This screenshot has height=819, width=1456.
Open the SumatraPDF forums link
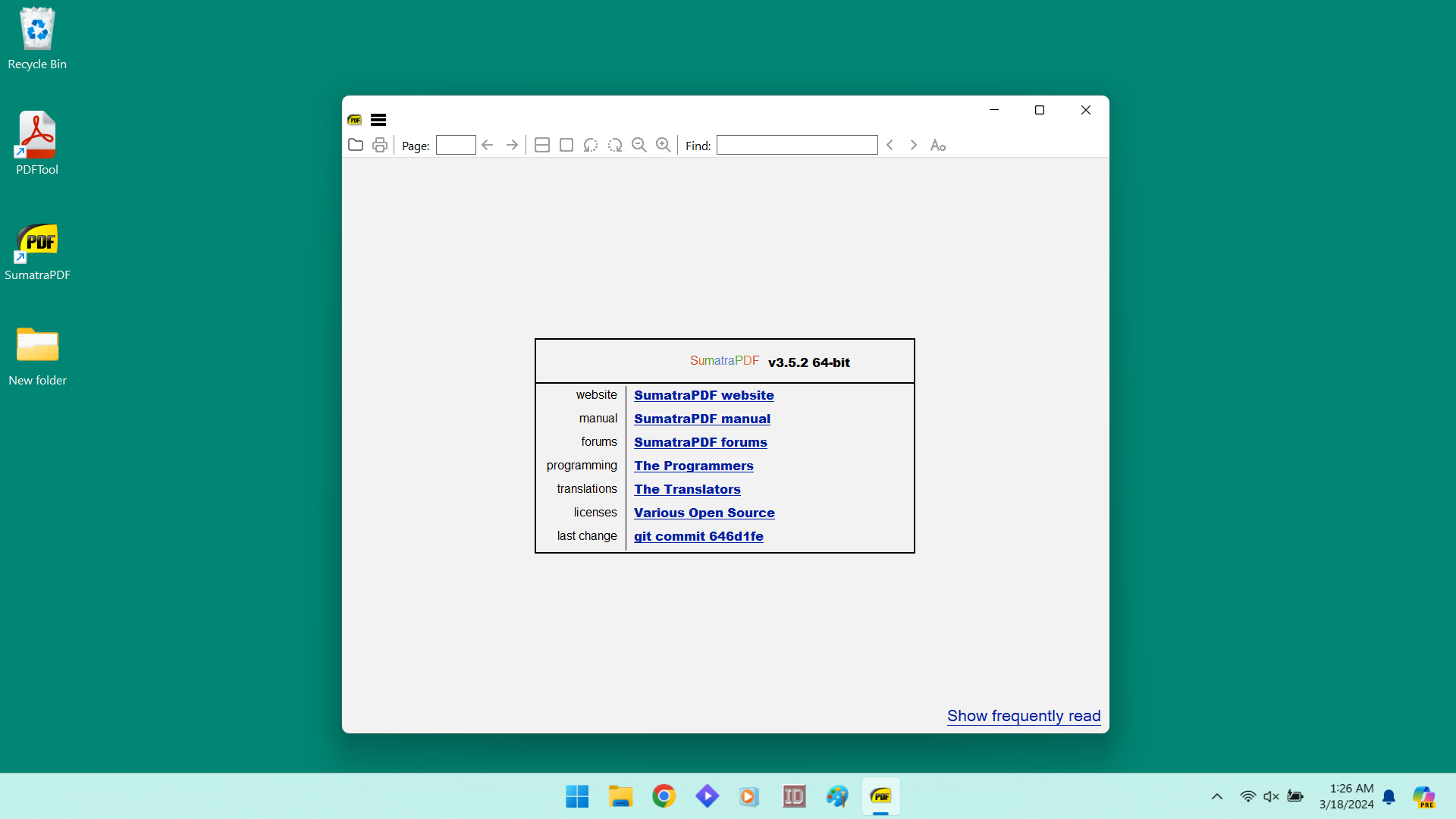(x=701, y=442)
